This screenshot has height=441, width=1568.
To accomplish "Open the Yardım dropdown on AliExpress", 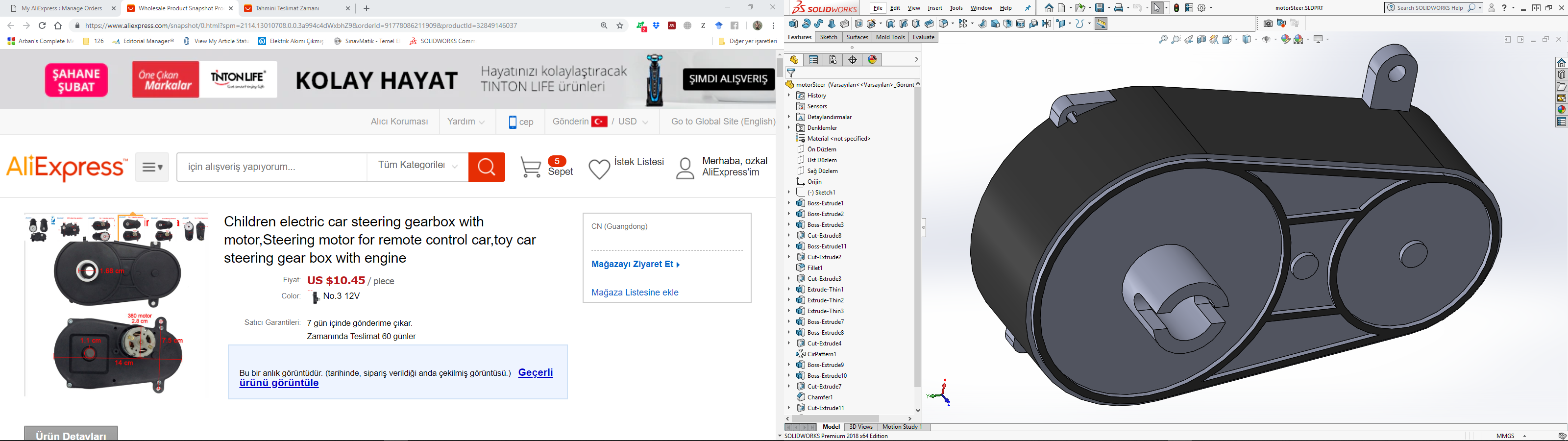I will tap(466, 122).
